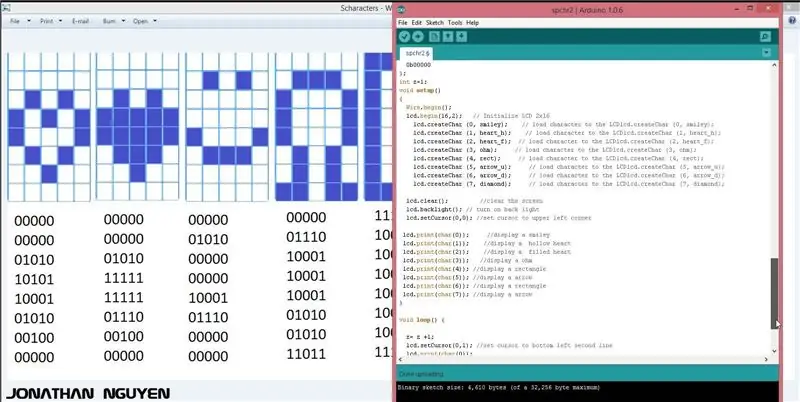The height and width of the screenshot is (402, 800).
Task: Open a sketch using the up-arrow toolbar icon
Action: pos(448,37)
